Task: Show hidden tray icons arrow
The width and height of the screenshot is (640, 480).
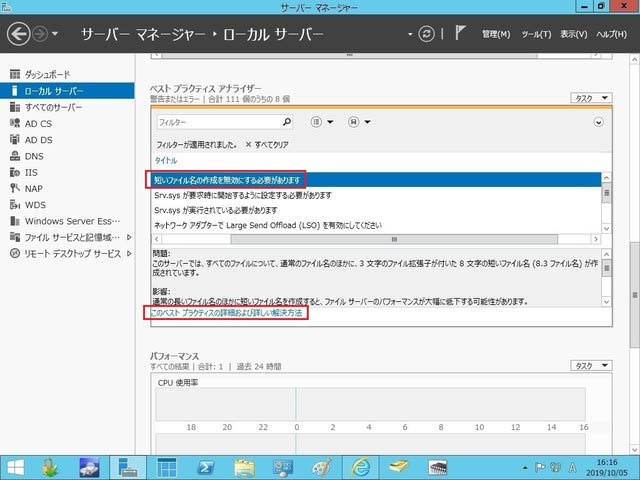Action: [525, 468]
